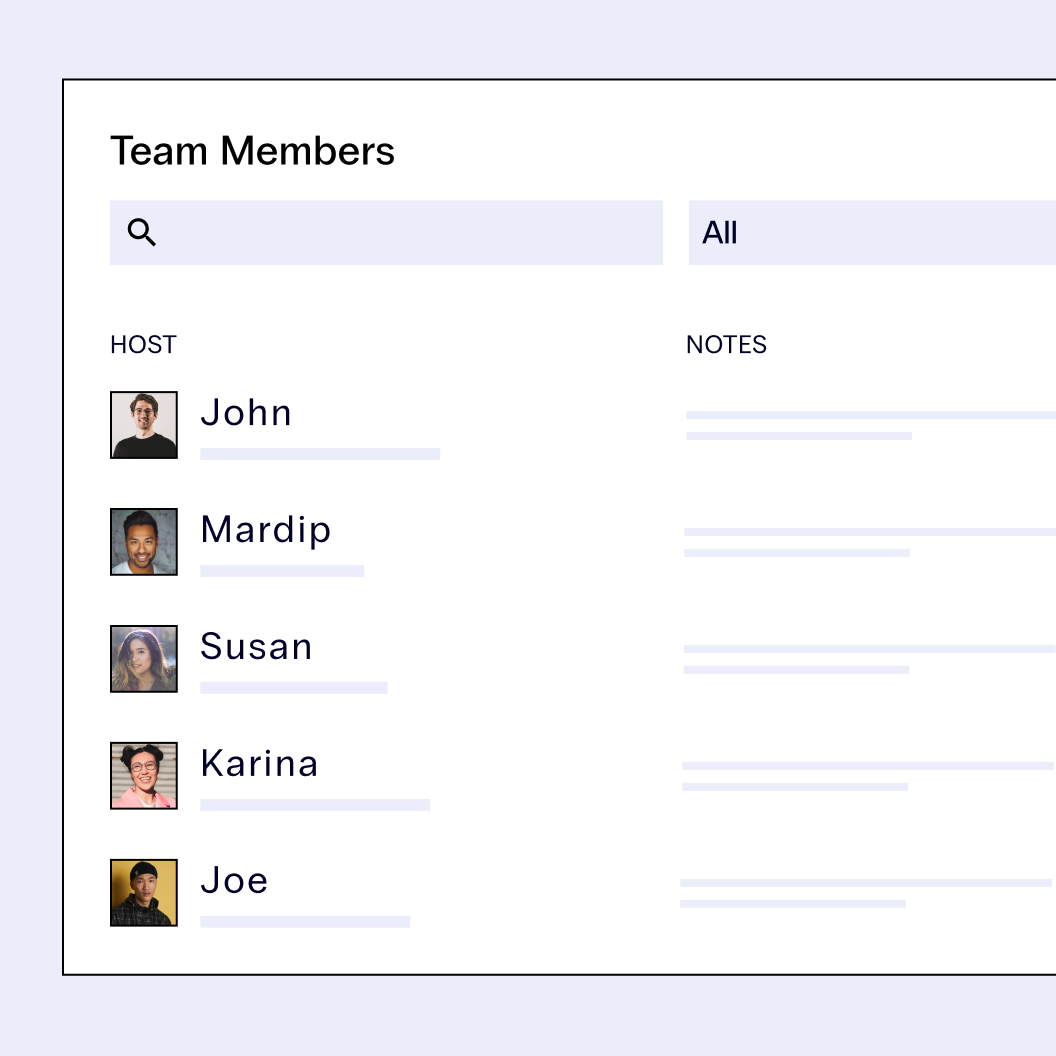Screen dimensions: 1056x1056
Task: Select the name Susan
Action: 256,647
